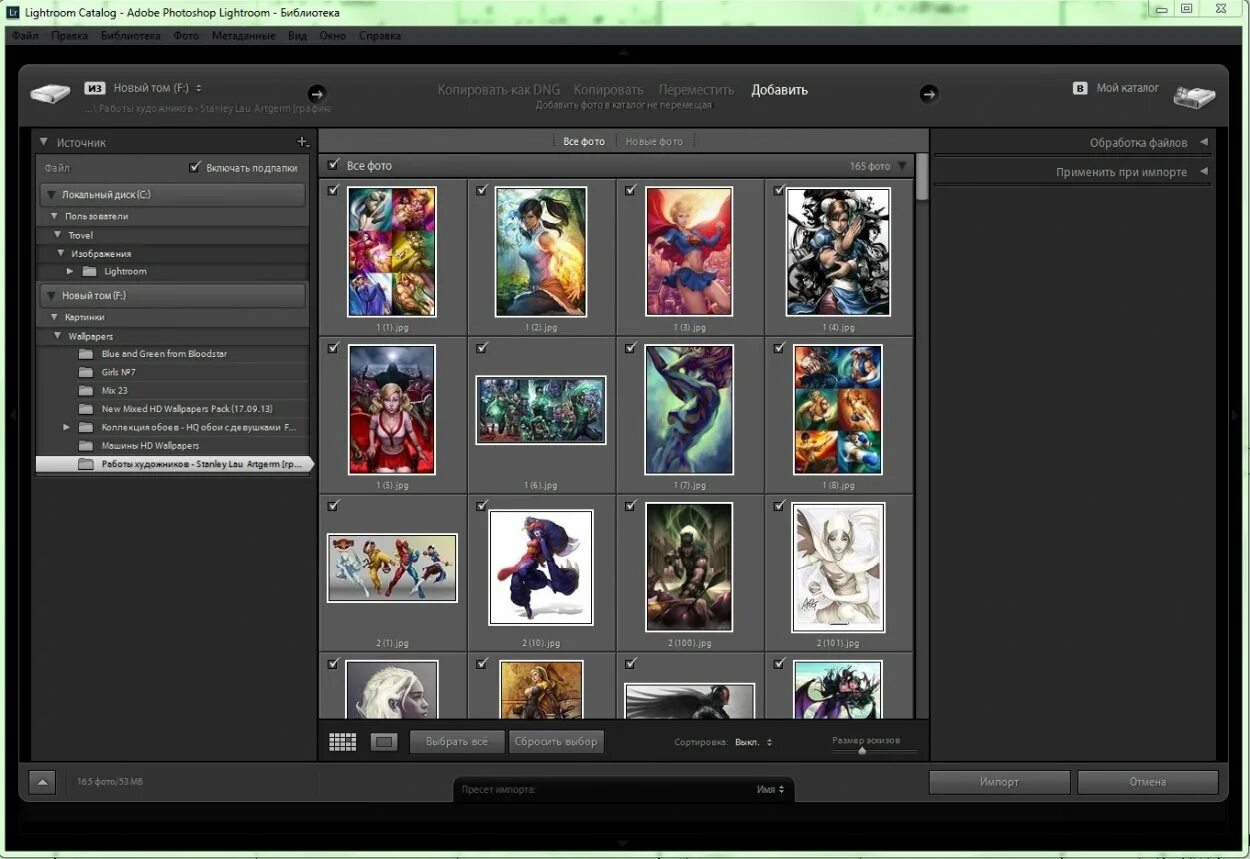
Task: Collapse the Пользователи tree node
Action: 55,216
